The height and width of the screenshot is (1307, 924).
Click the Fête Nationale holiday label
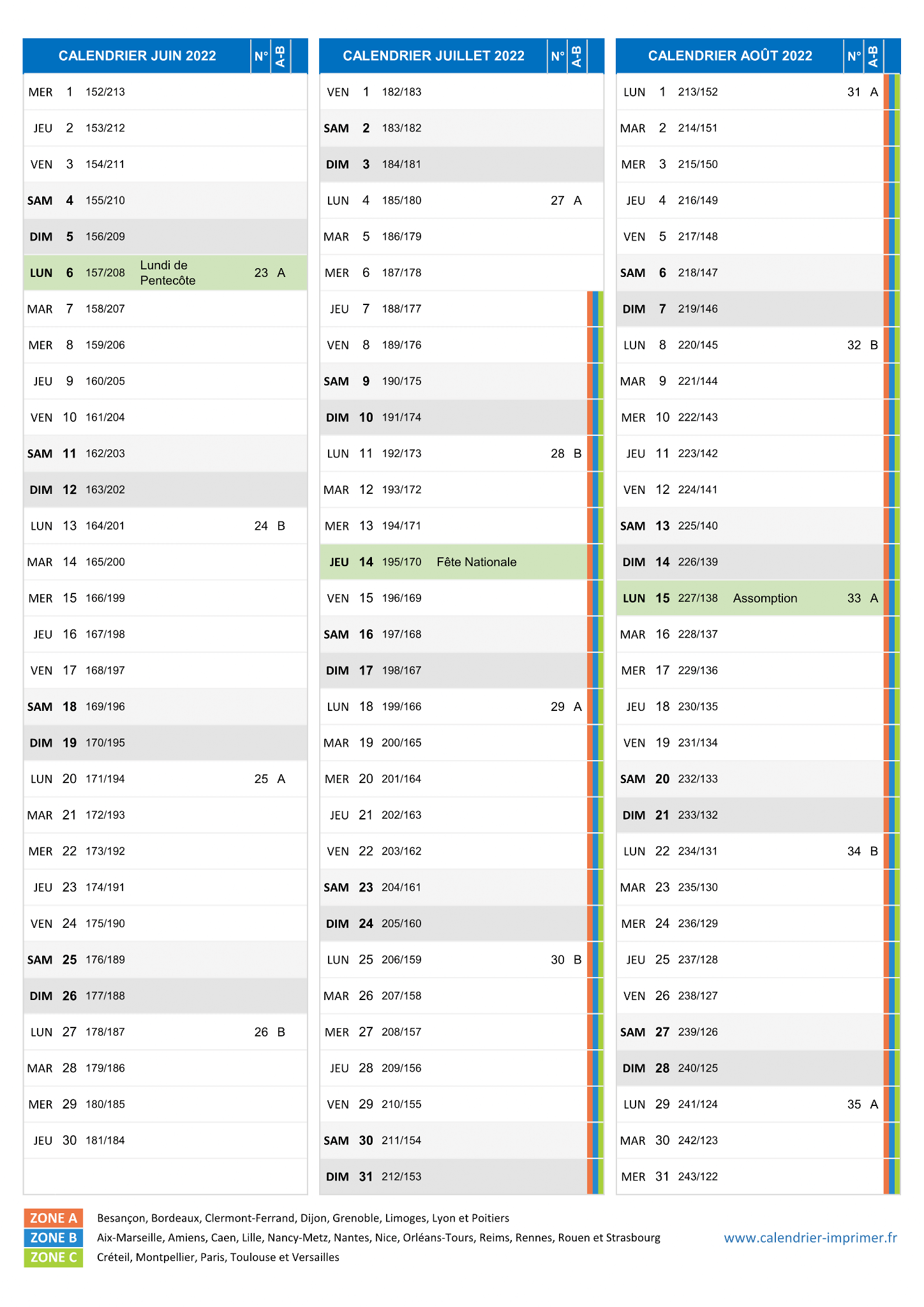(477, 562)
